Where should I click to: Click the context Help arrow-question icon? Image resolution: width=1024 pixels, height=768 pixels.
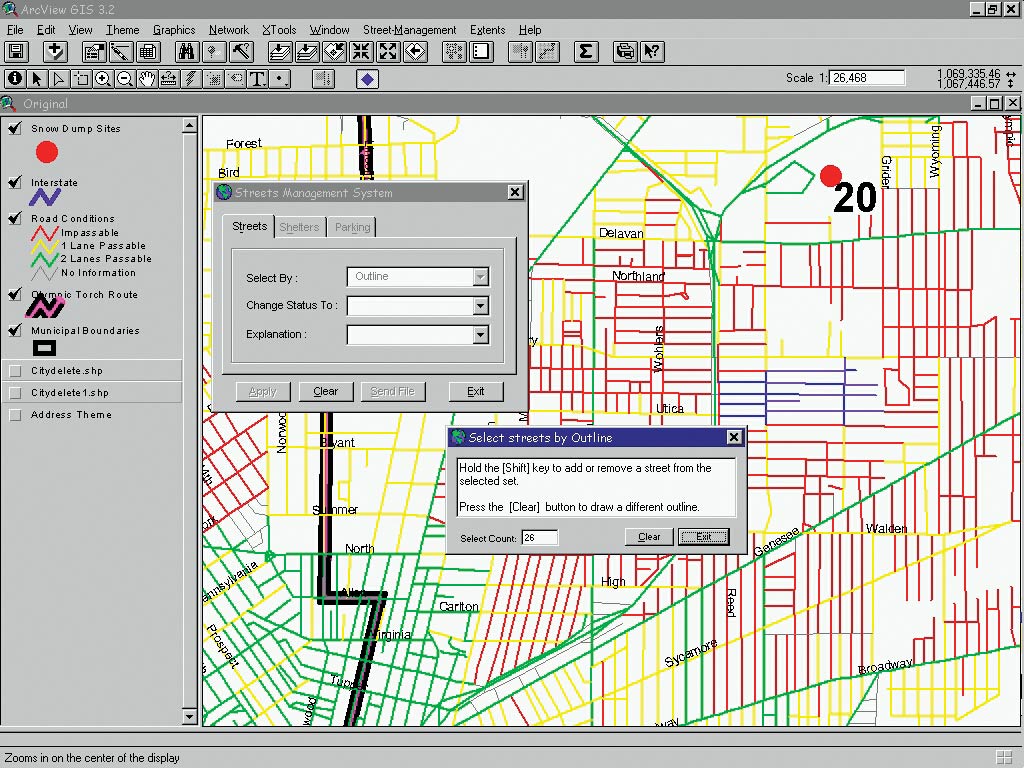(652, 52)
